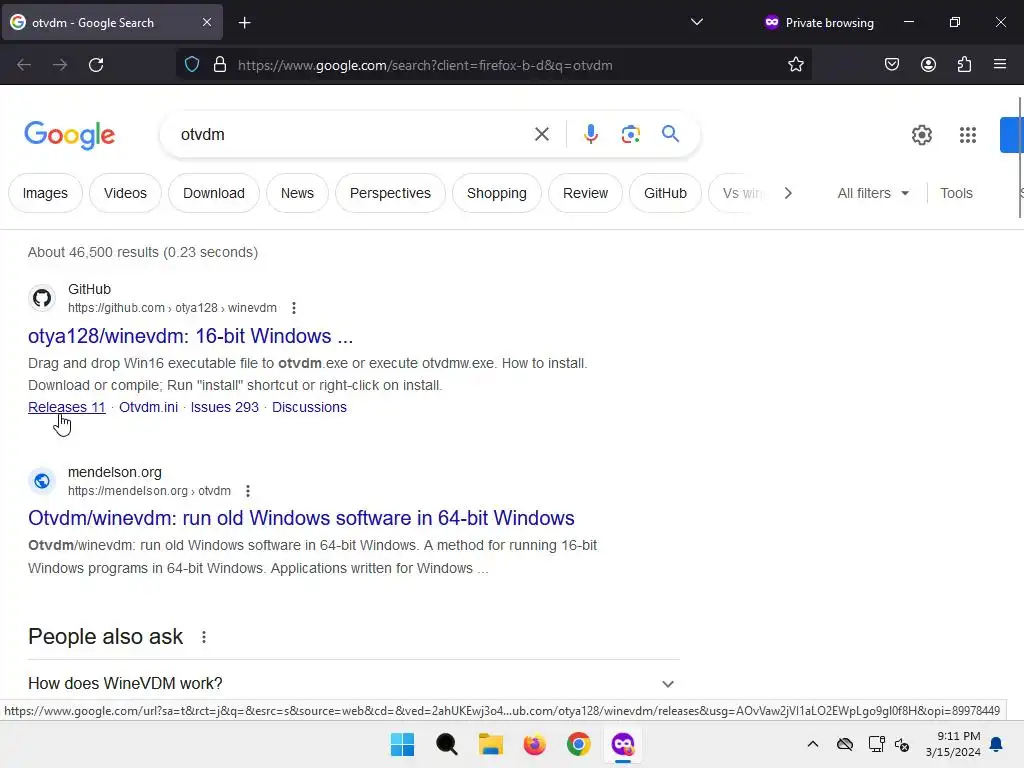Screen dimensions: 1024x768
Task: Open the Save to Pocket icon
Action: pyautogui.click(x=892, y=65)
